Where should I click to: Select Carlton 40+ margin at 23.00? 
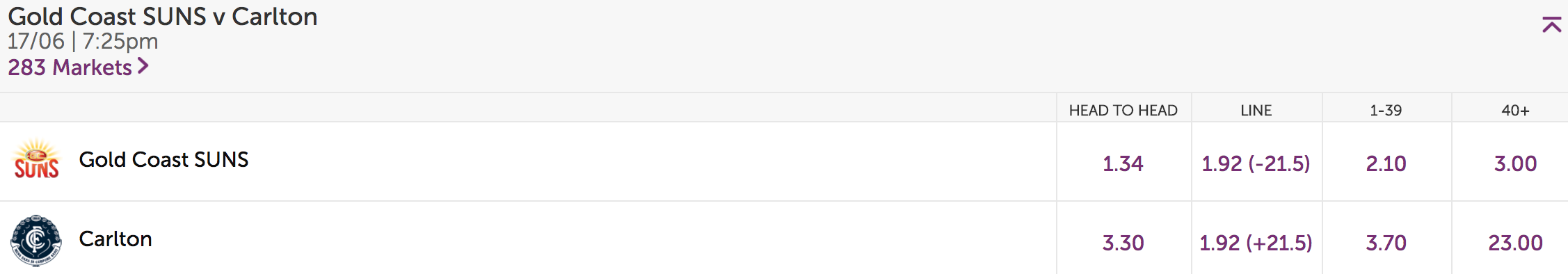pos(1516,242)
